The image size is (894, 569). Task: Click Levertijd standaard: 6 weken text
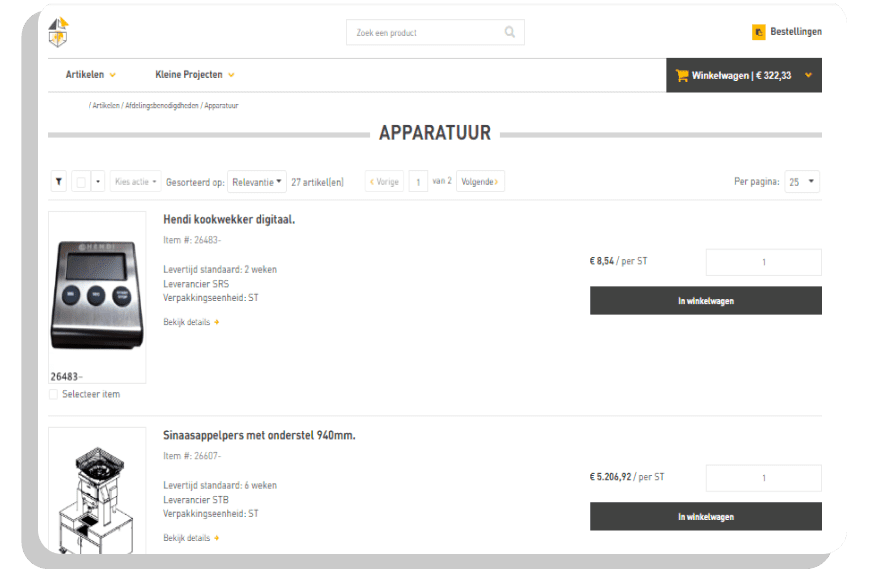pyautogui.click(x=220, y=485)
